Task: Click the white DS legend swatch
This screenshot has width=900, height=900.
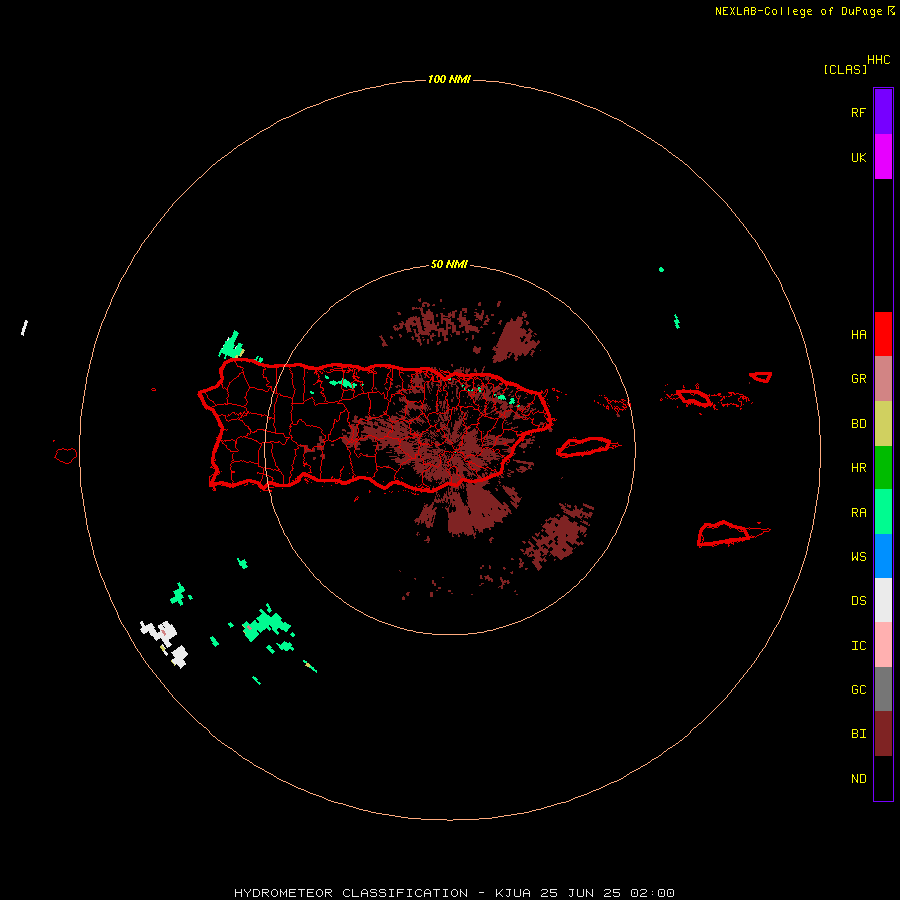Action: pos(883,600)
